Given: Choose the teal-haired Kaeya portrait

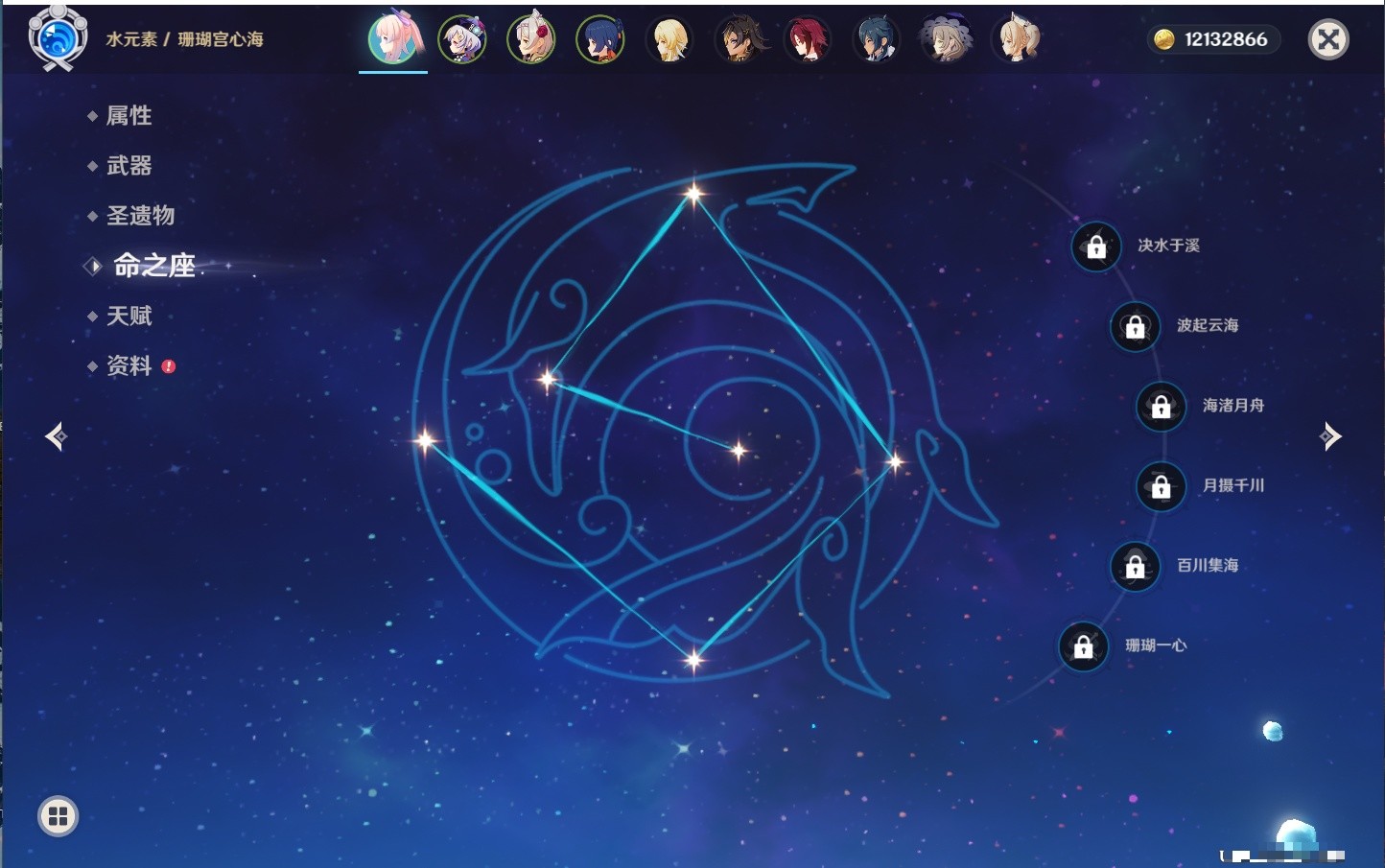Looking at the screenshot, I should coord(877,39).
